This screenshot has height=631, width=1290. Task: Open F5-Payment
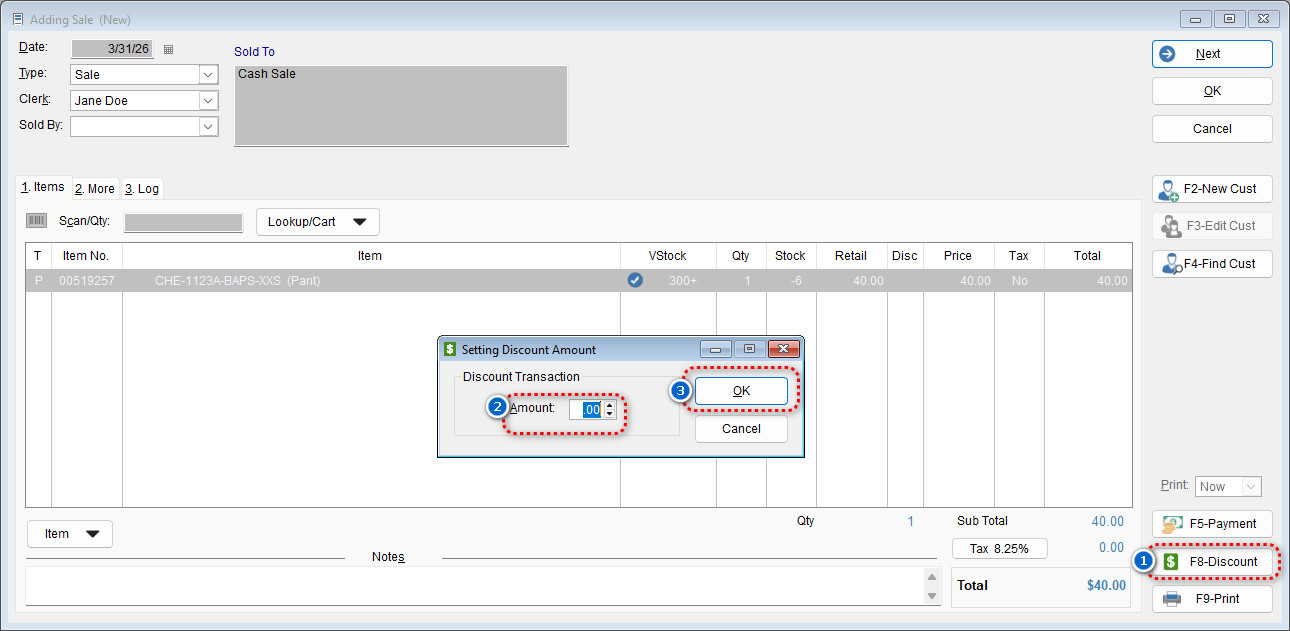(x=1212, y=523)
